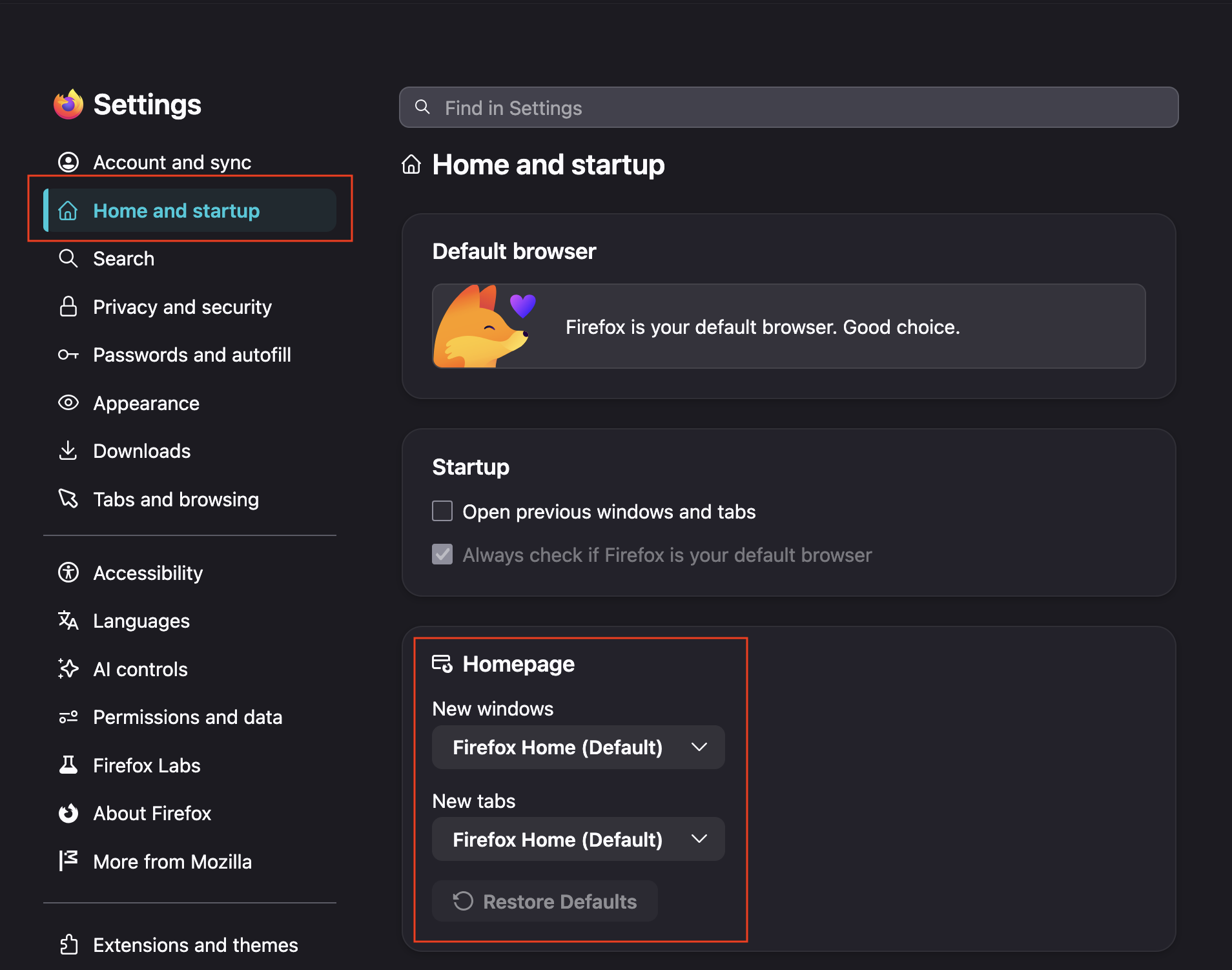The height and width of the screenshot is (970, 1232).
Task: Click the Accessibility figure icon
Action: click(x=68, y=573)
